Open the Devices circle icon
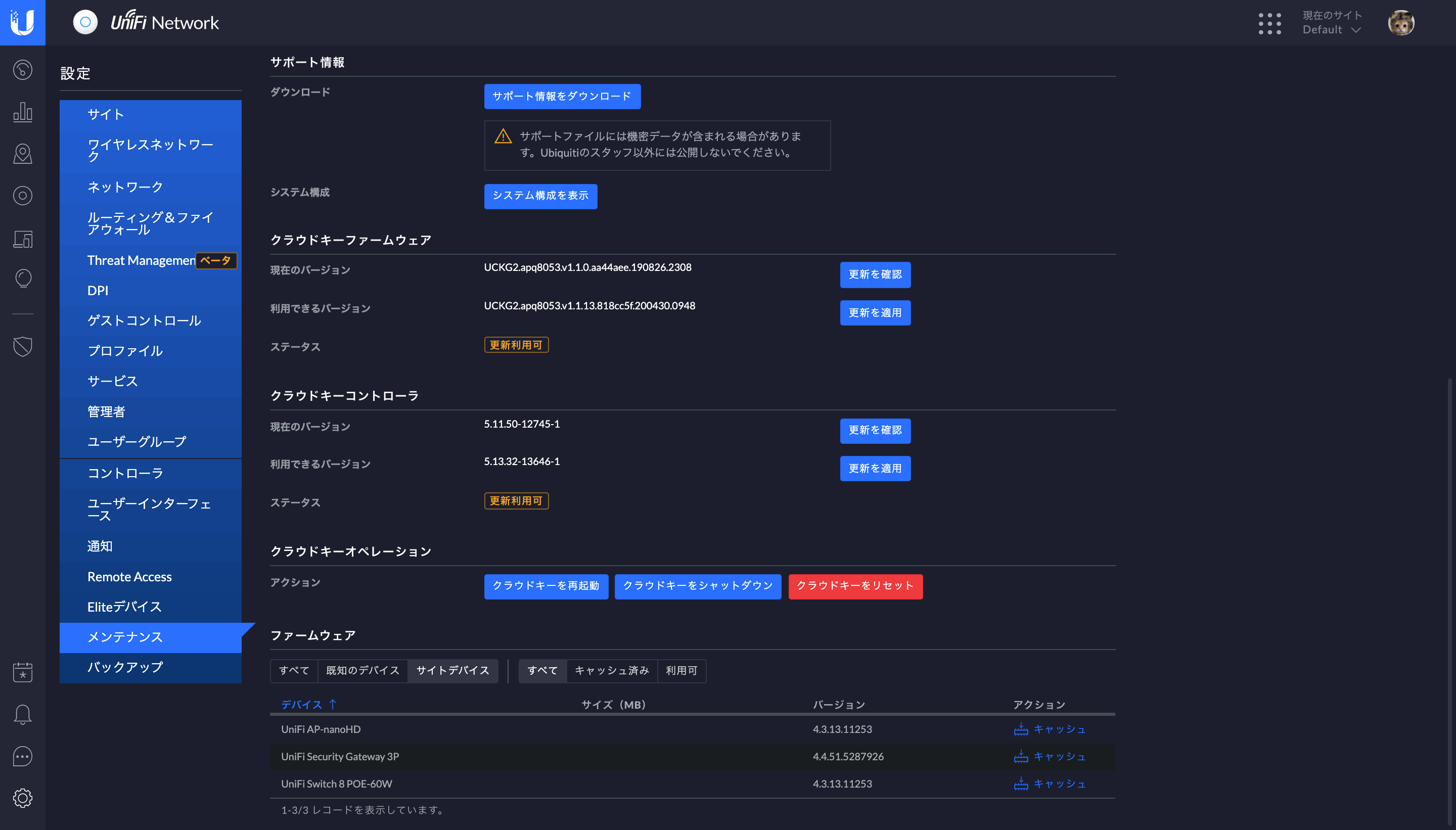This screenshot has width=1456, height=830. [23, 196]
